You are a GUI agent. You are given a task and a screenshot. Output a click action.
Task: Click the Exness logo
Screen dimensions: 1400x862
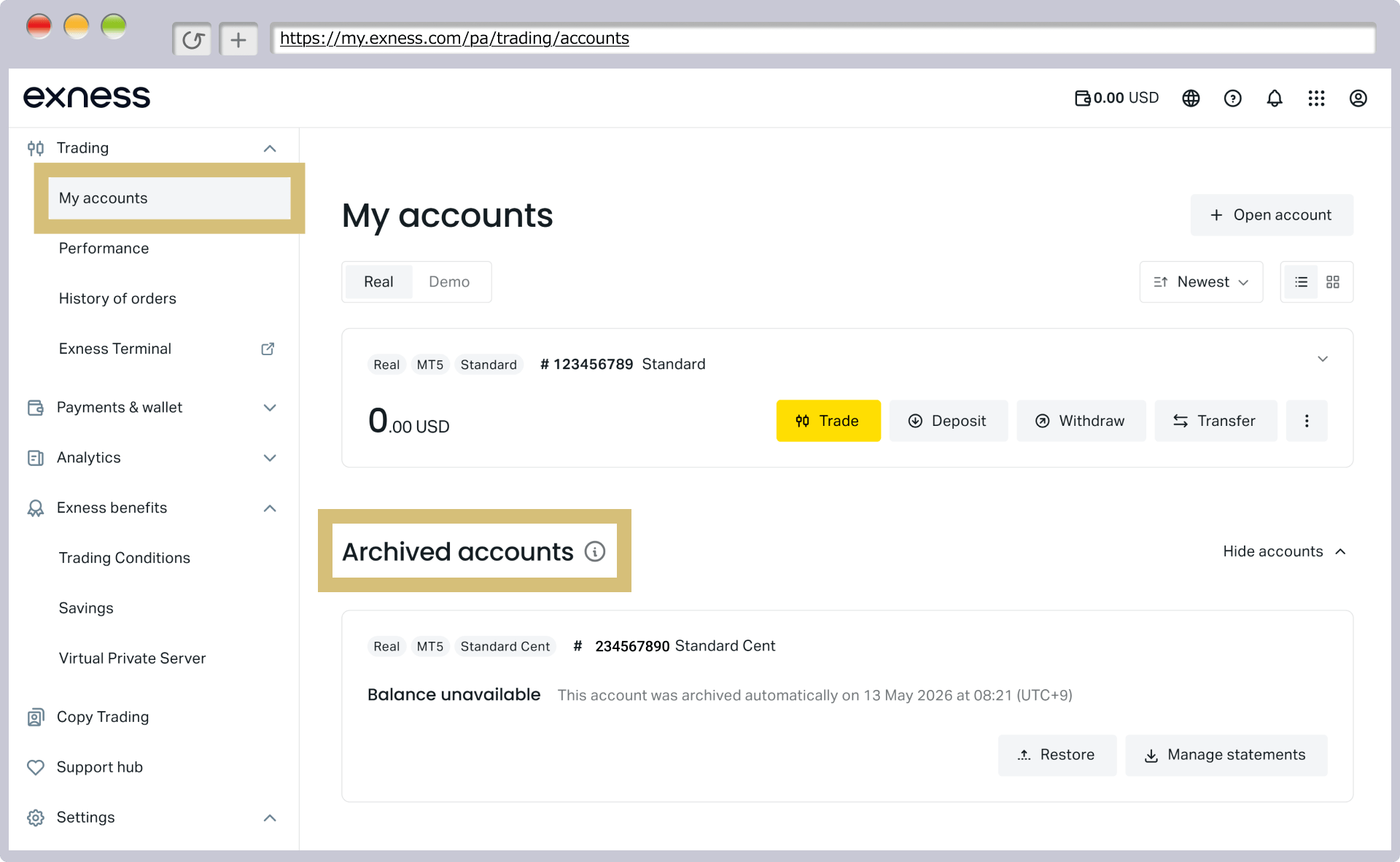[x=87, y=97]
